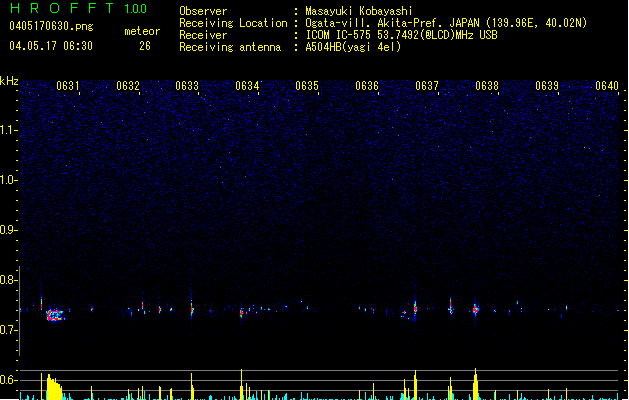
Task: Click the 0636 time marker
Action: (x=367, y=86)
